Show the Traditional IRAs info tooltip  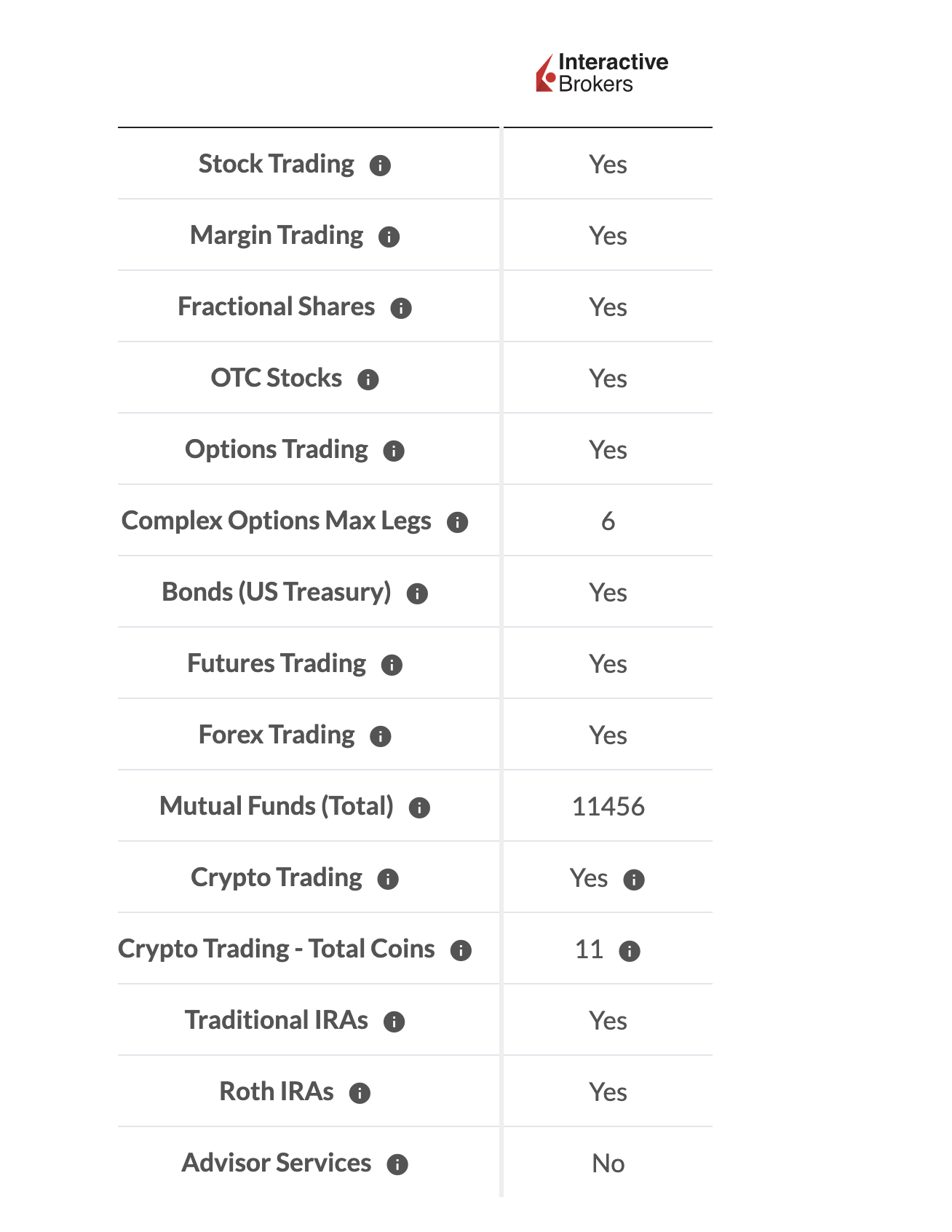click(394, 1022)
